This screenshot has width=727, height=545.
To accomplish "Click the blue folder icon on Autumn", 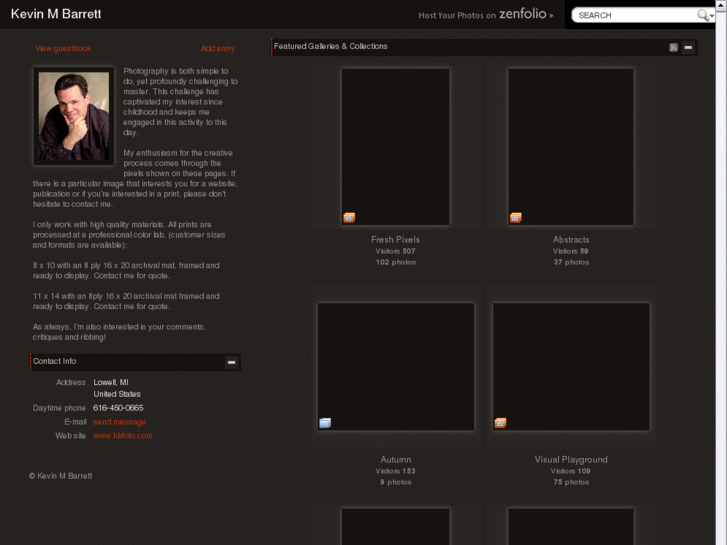I will [x=325, y=423].
